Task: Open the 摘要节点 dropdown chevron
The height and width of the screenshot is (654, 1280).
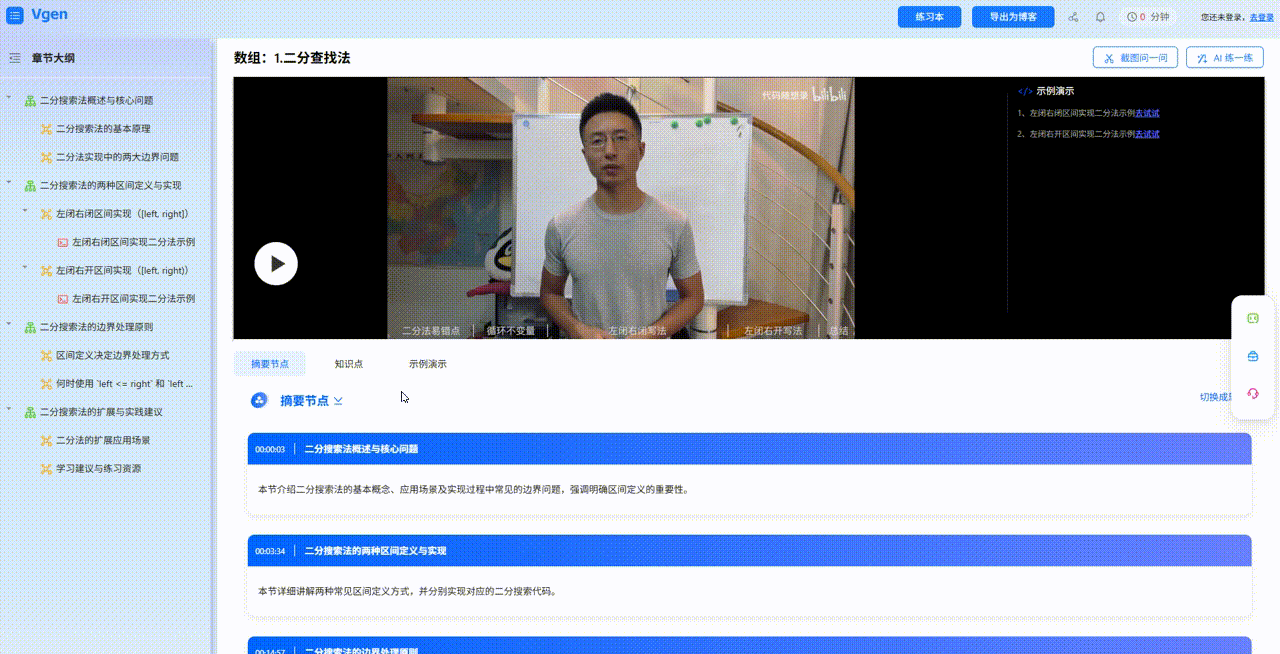Action: 338,401
